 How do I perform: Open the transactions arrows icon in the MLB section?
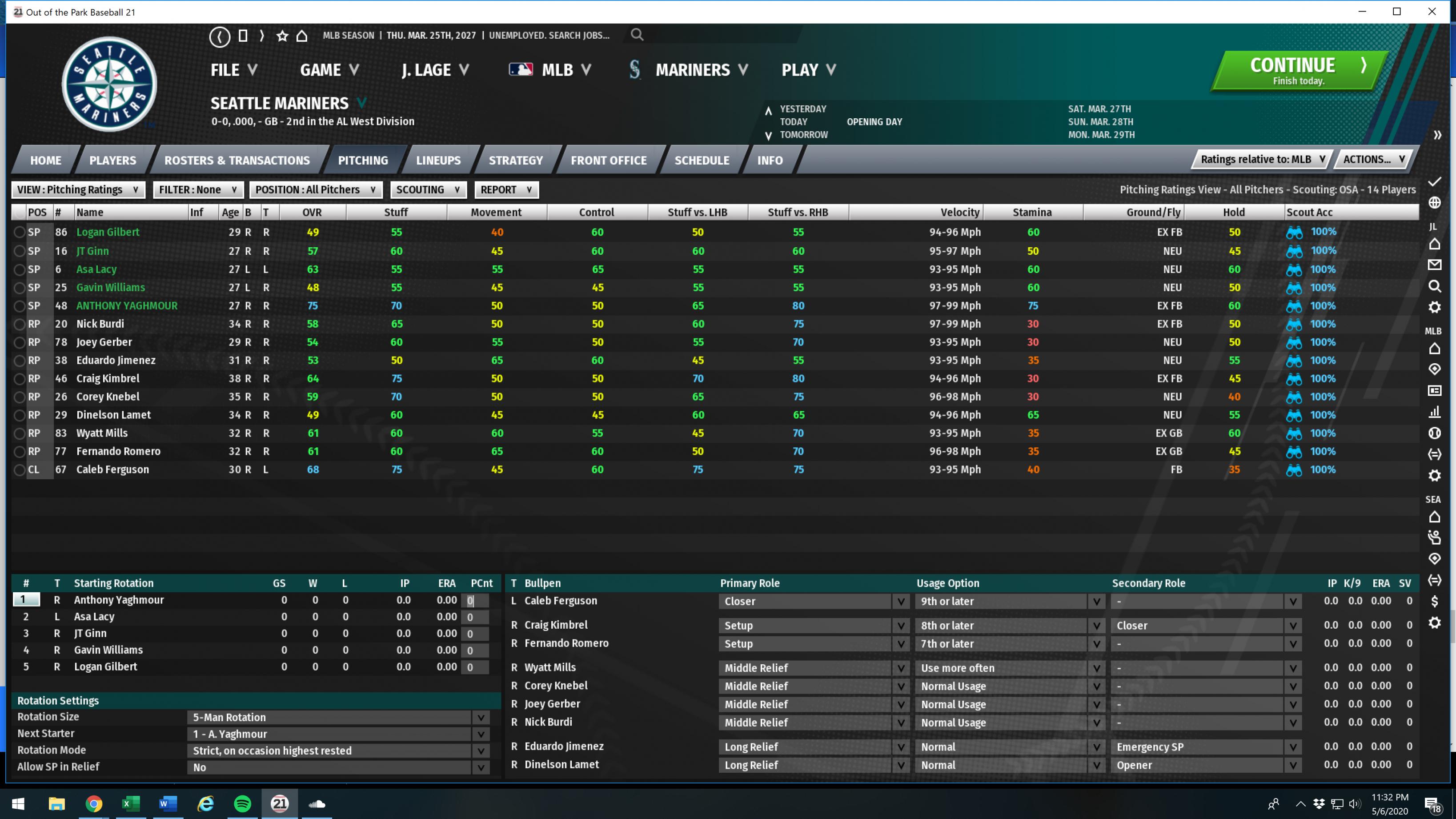[x=1435, y=454]
